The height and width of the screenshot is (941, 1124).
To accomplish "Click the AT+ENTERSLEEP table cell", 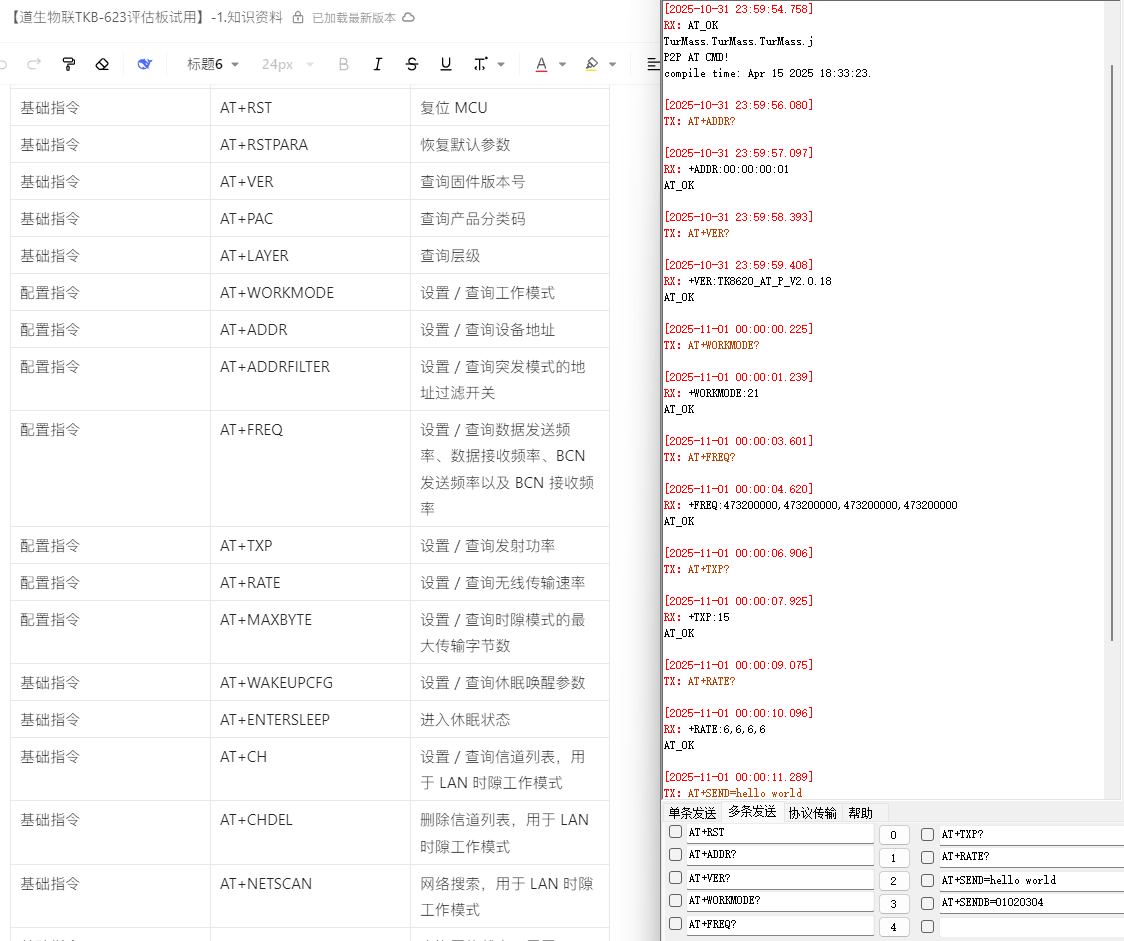I will (310, 720).
